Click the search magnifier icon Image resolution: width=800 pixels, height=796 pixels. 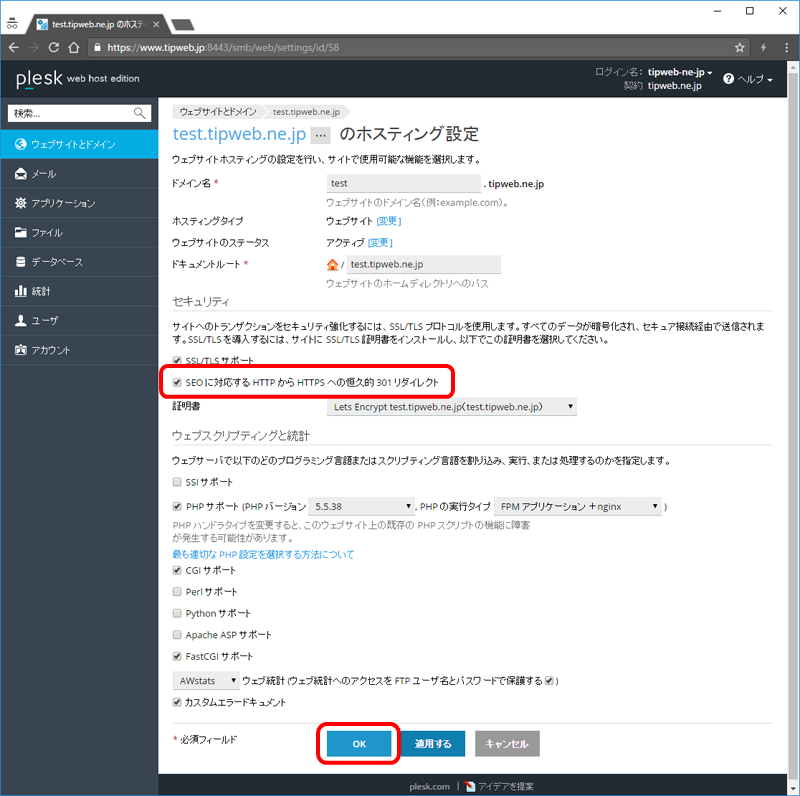click(x=139, y=113)
